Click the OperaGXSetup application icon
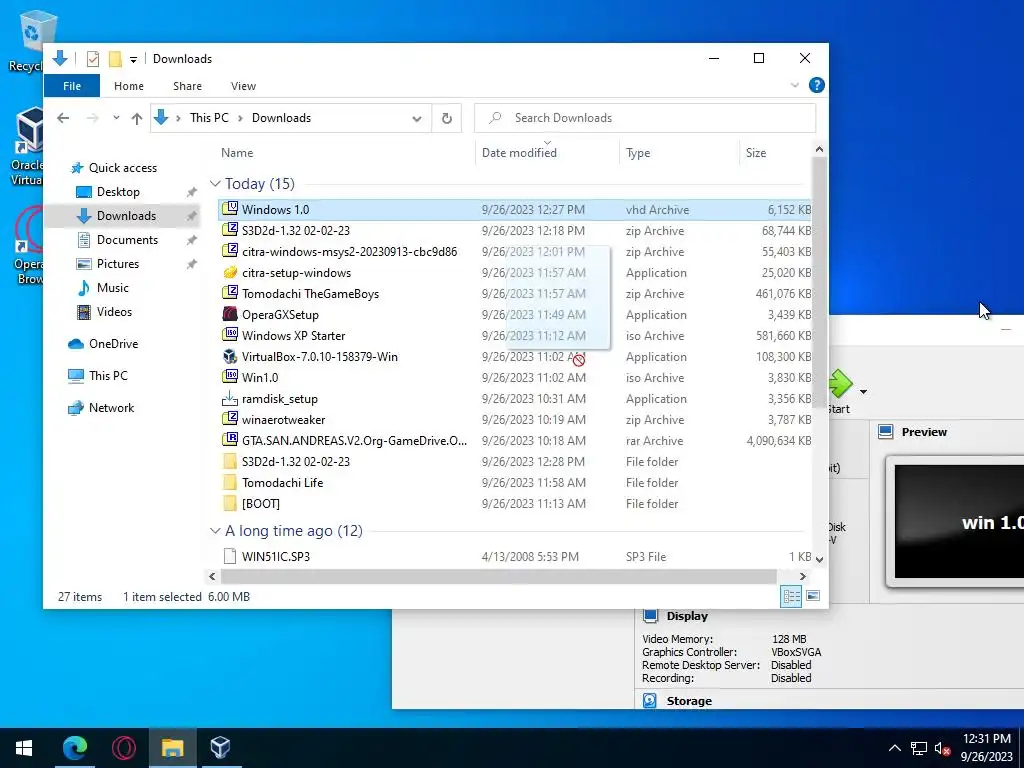 [x=230, y=314]
